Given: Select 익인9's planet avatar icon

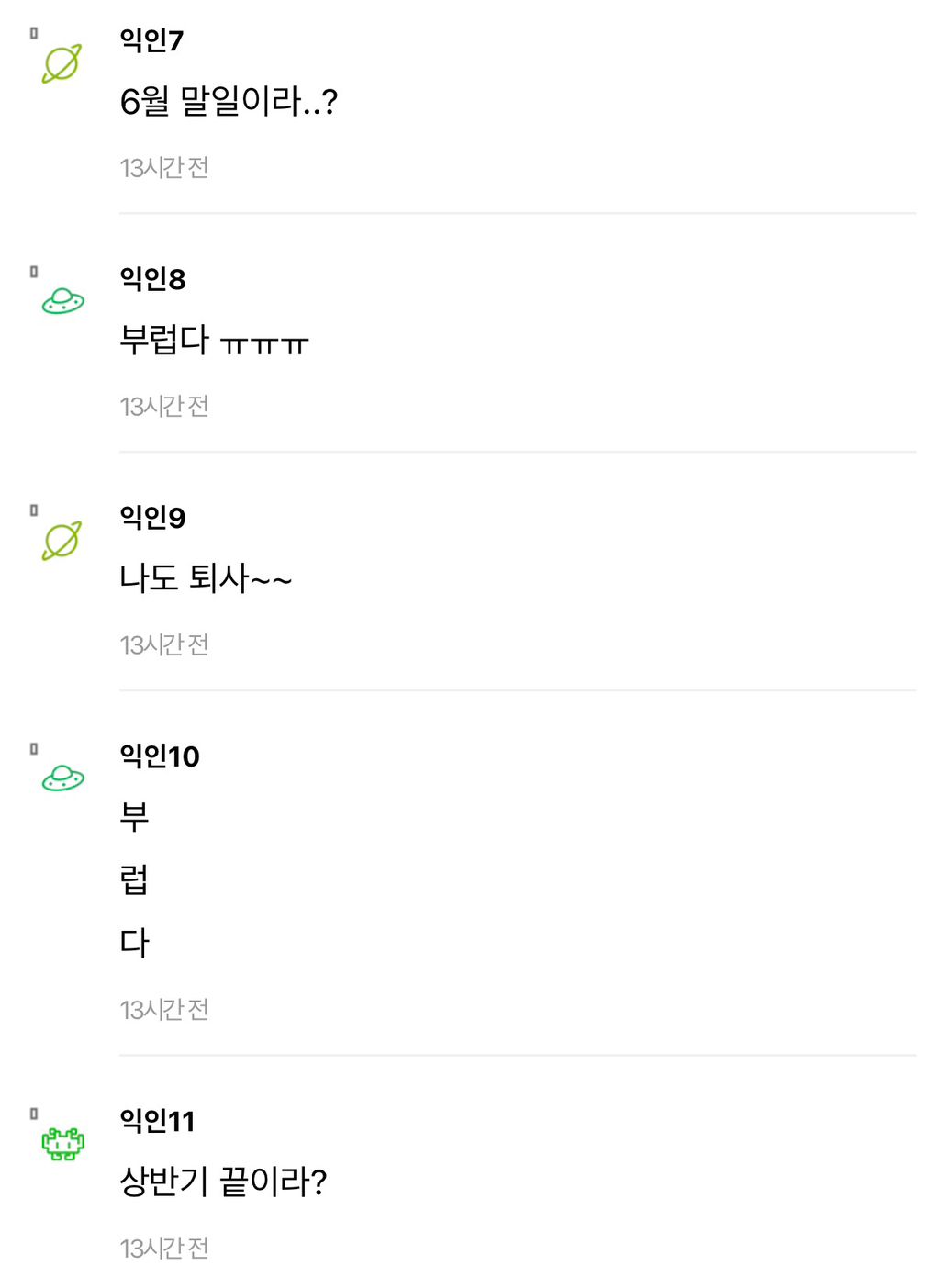Looking at the screenshot, I should point(62,541).
